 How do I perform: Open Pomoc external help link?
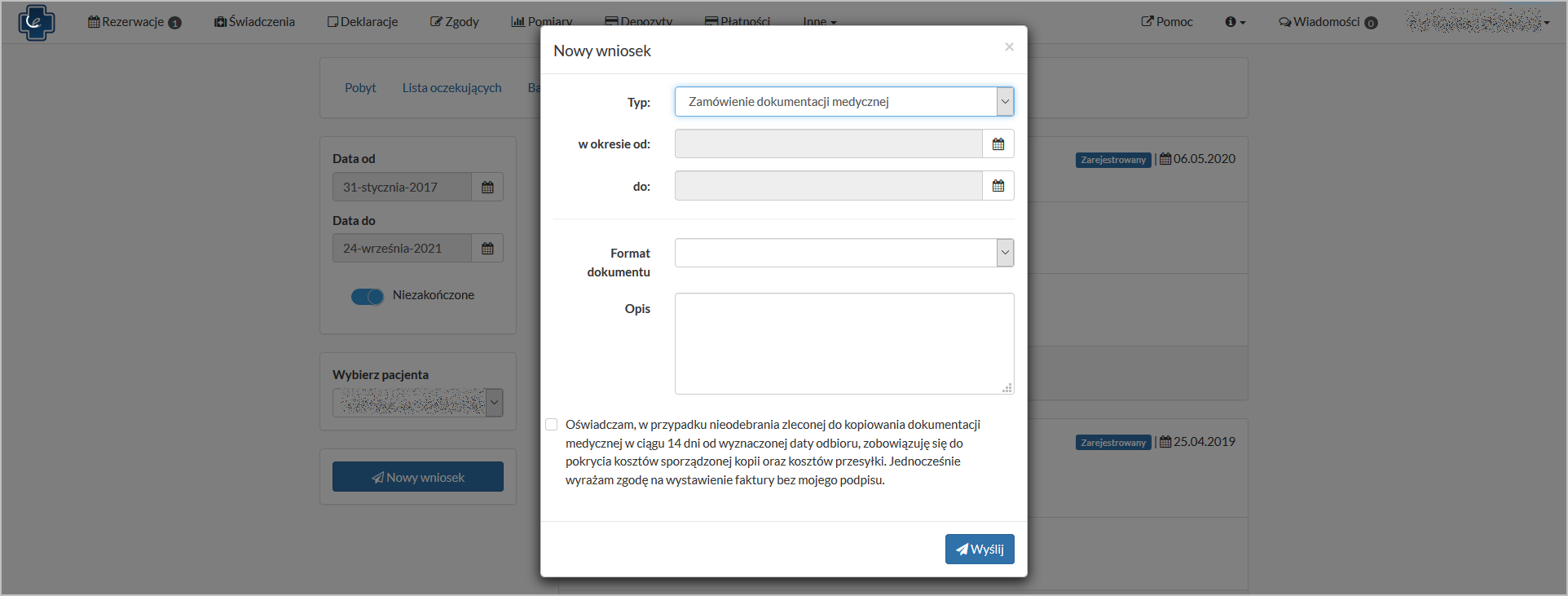tap(1167, 22)
